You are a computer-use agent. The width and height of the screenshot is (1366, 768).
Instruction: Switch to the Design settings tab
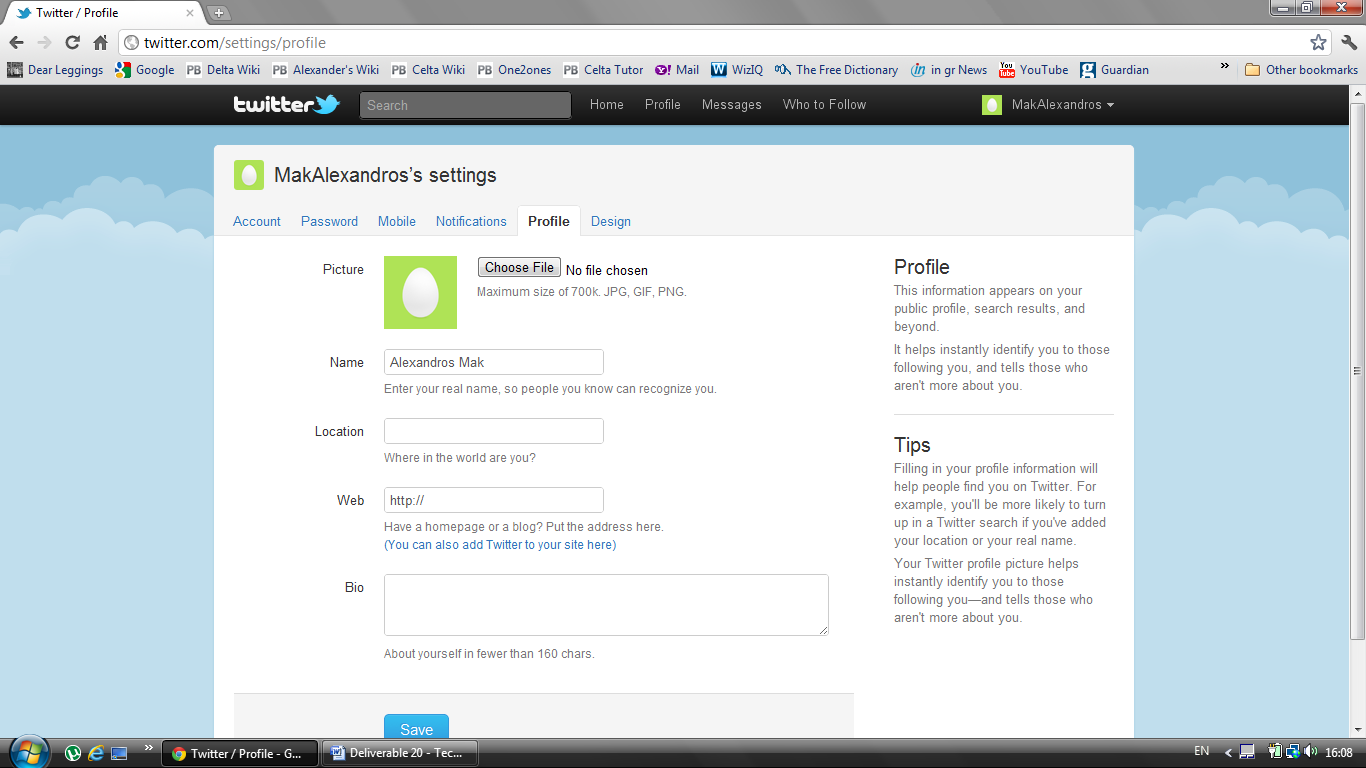click(611, 221)
